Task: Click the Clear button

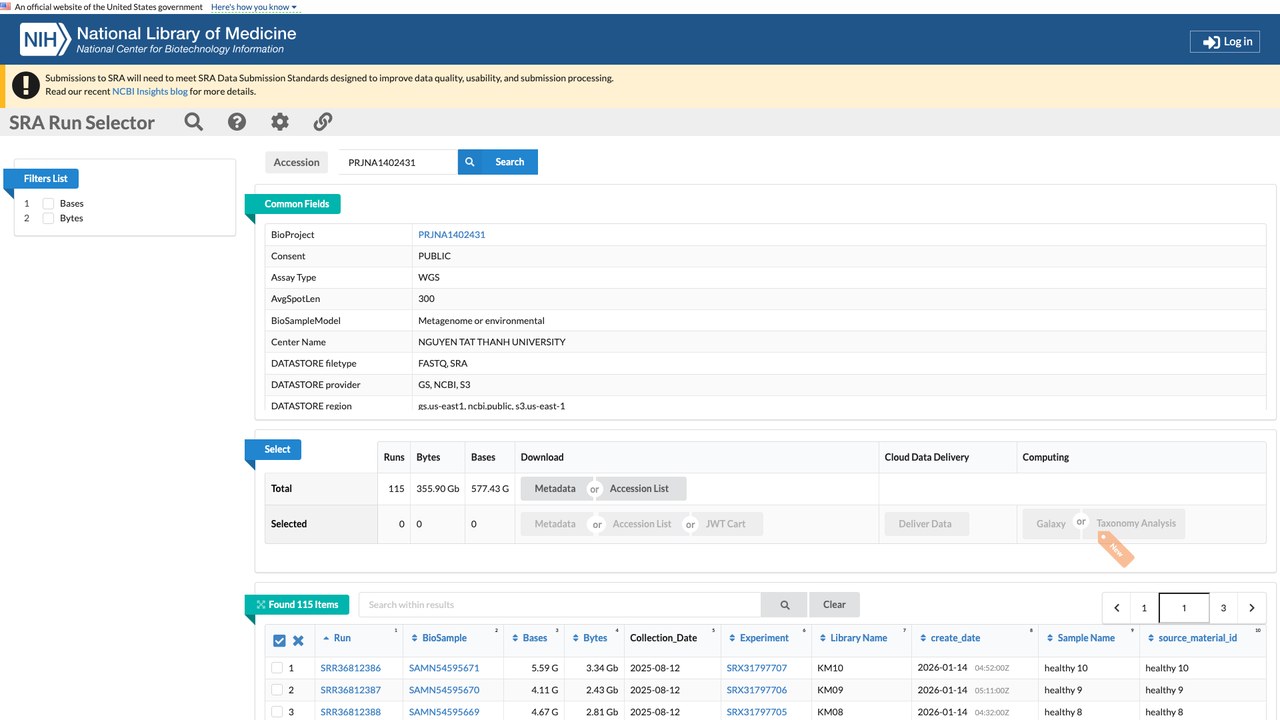Action: [834, 605]
